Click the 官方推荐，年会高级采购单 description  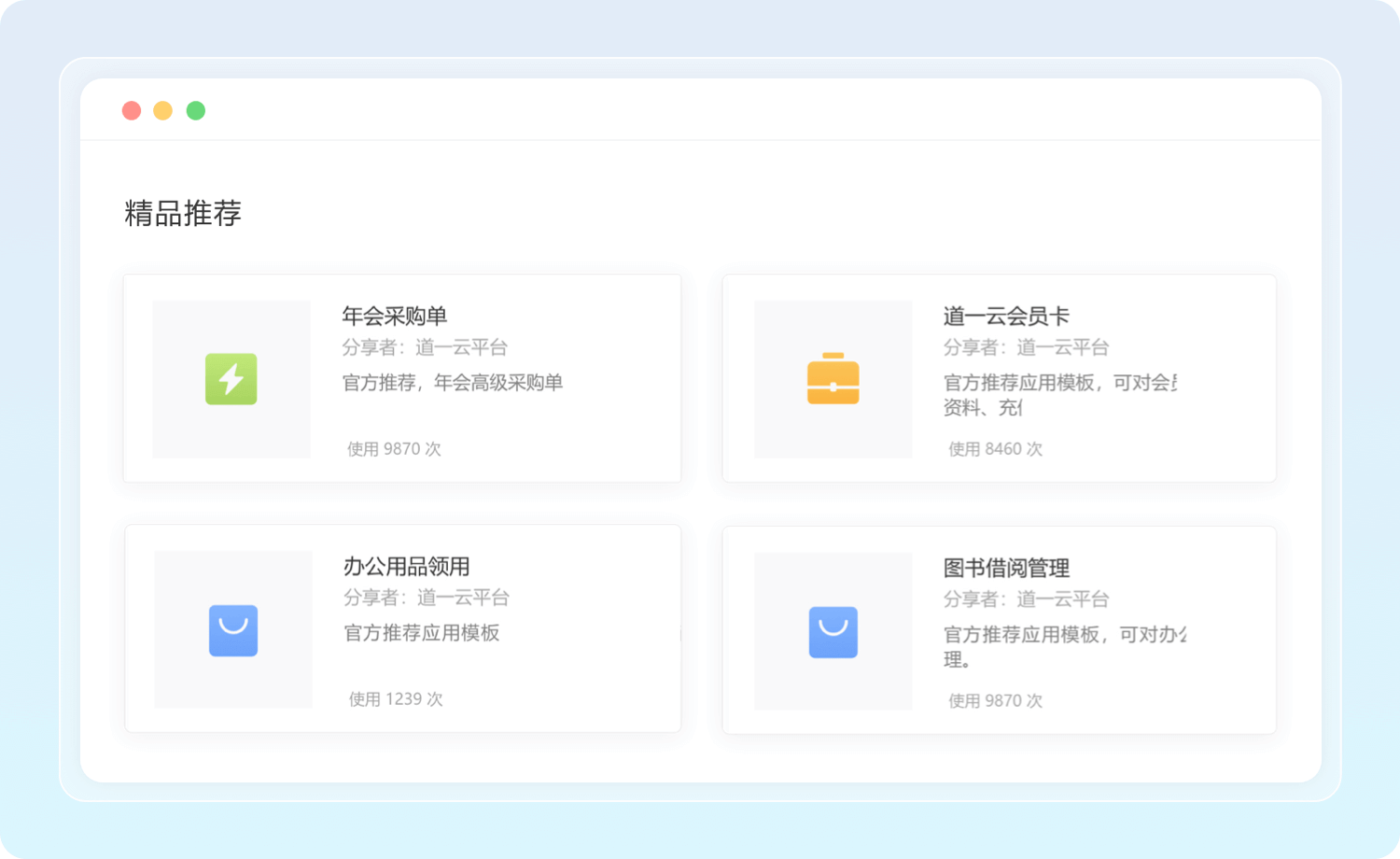[x=453, y=383]
